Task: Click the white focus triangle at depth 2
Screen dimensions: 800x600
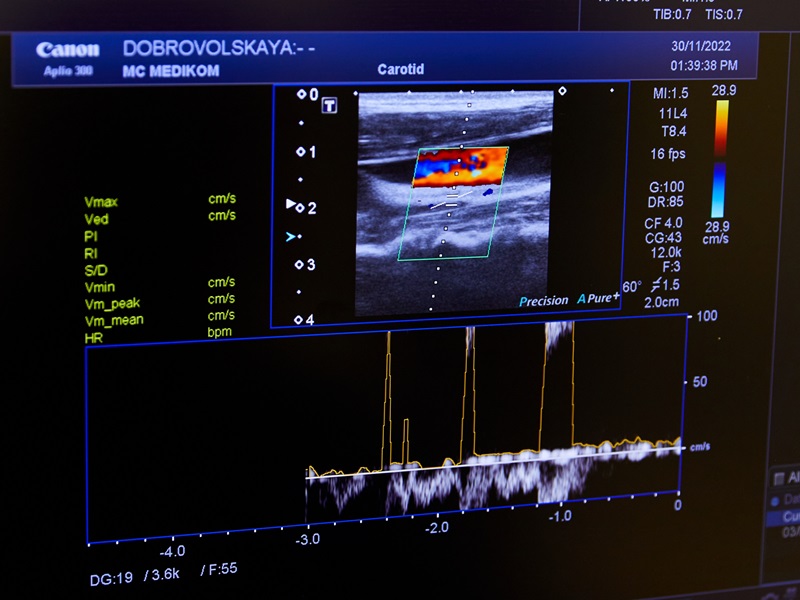Action: (x=292, y=204)
